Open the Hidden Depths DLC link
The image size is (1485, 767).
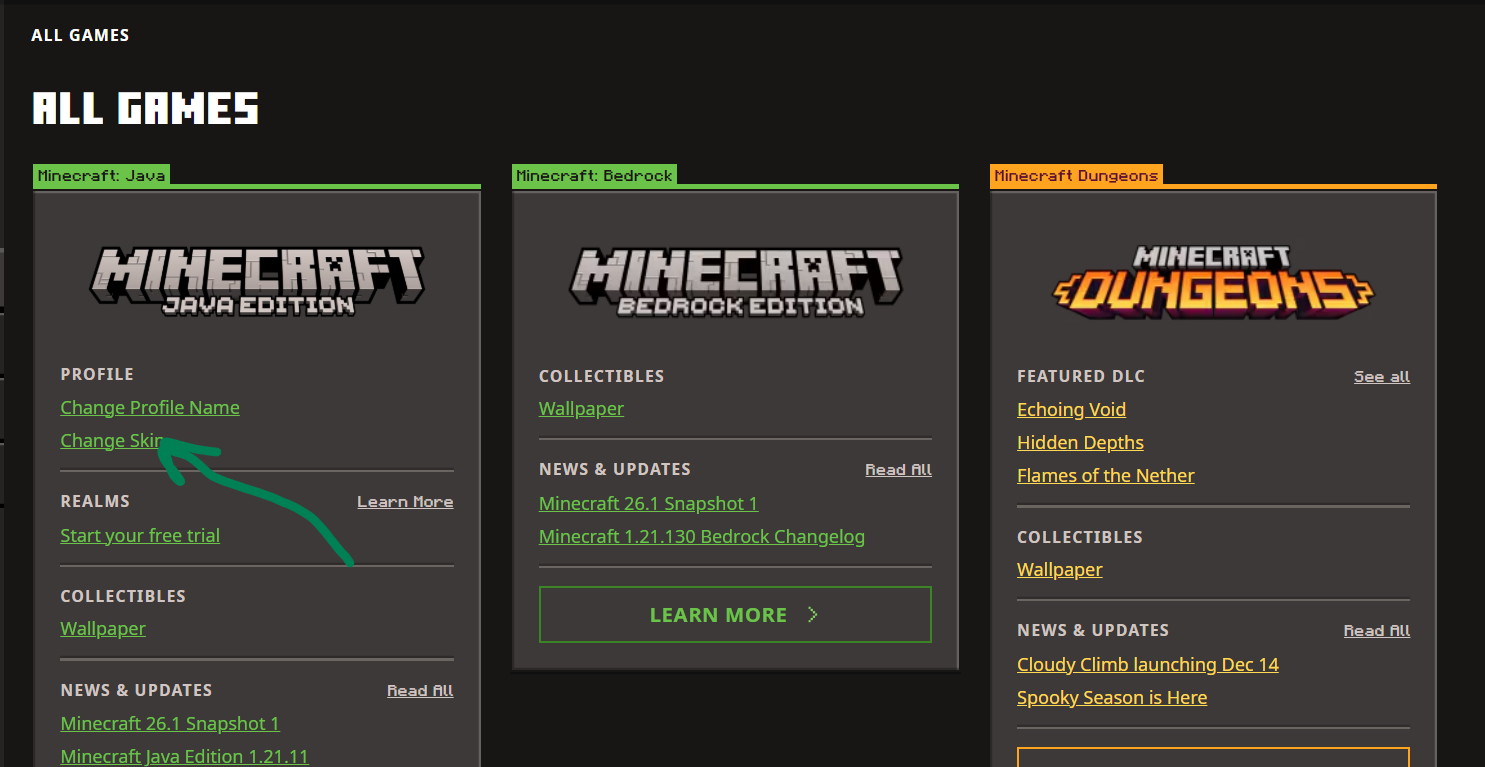click(1080, 443)
